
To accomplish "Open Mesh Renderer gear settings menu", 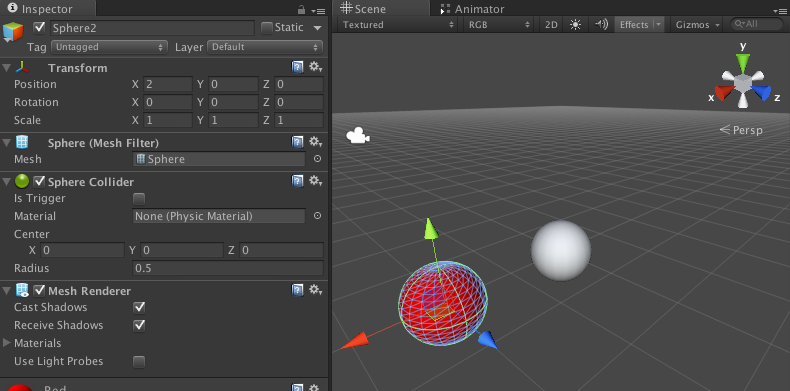I will tap(315, 290).
